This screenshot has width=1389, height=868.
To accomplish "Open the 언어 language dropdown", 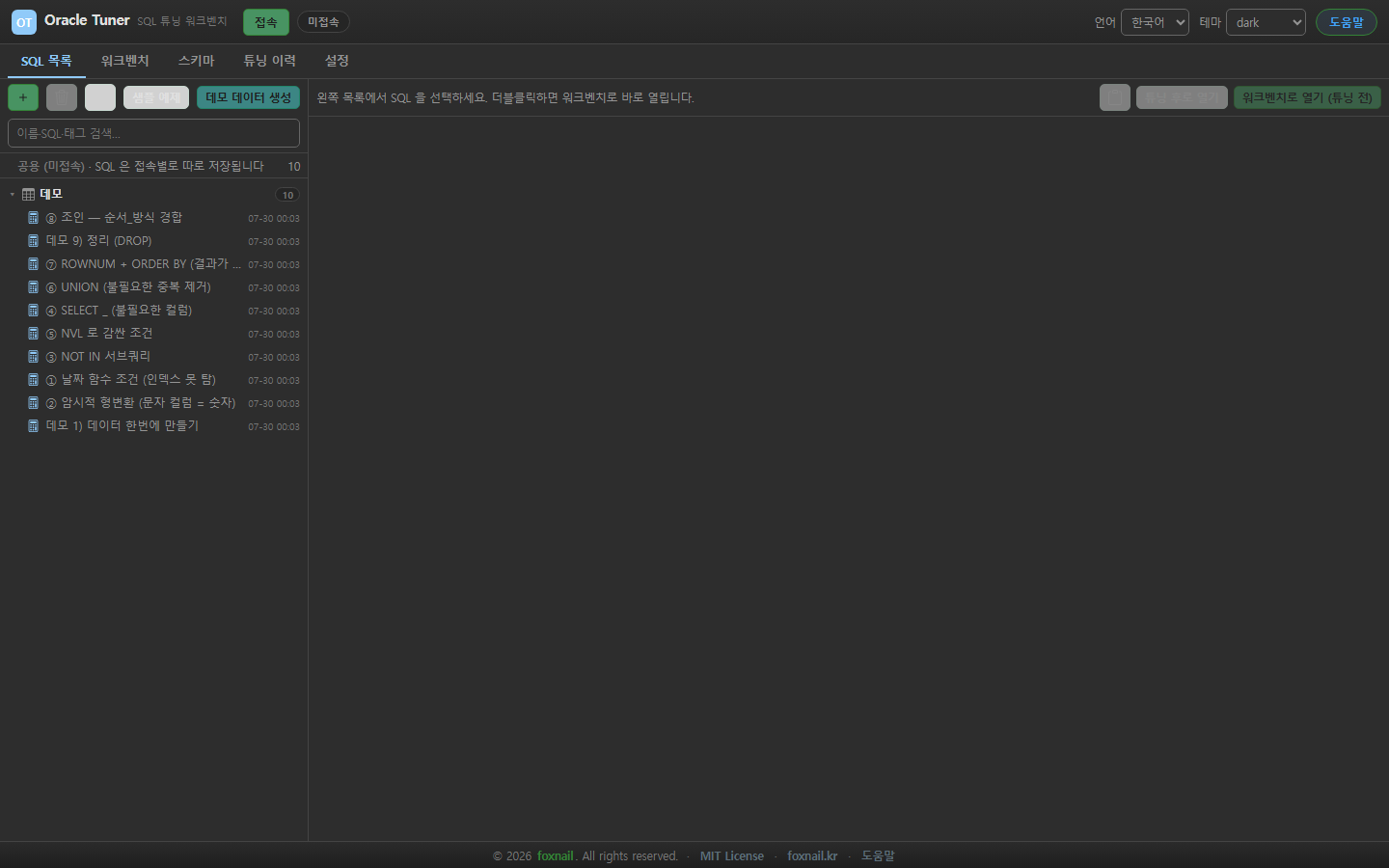I will click(x=1155, y=22).
